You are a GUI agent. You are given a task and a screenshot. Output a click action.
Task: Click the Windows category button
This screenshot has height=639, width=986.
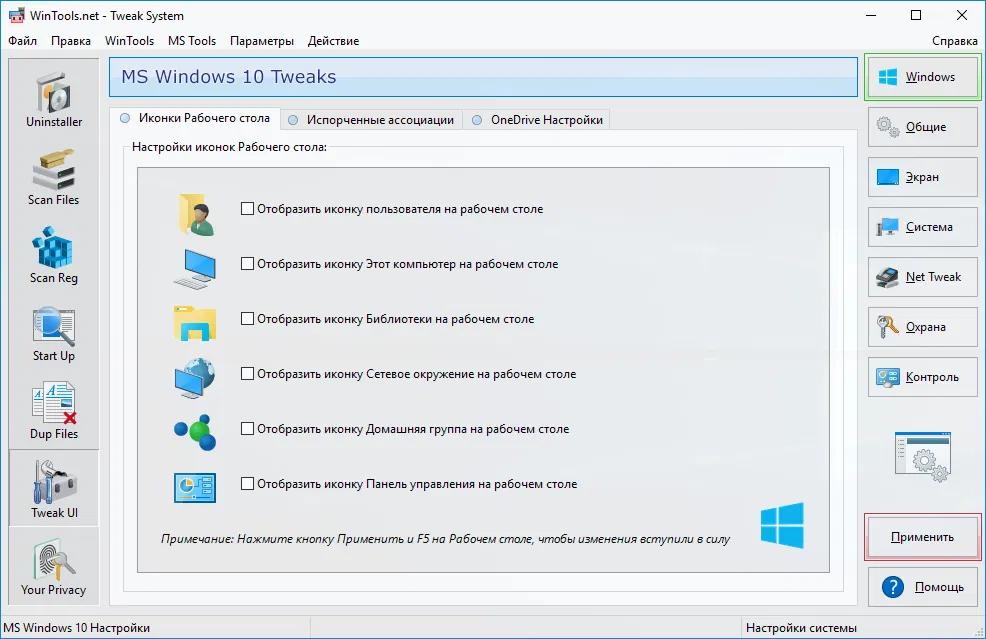pos(922,77)
